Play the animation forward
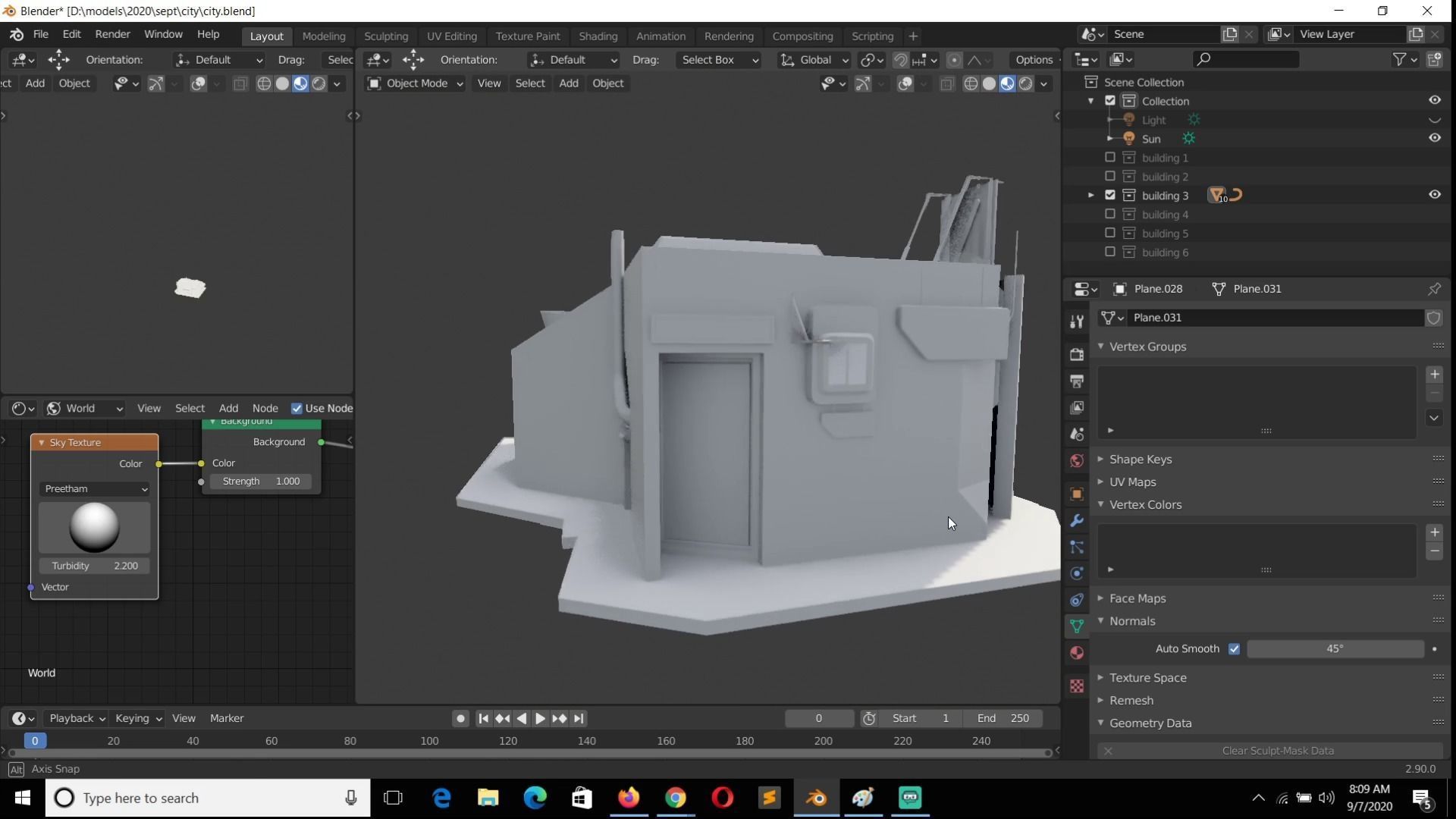 point(540,718)
